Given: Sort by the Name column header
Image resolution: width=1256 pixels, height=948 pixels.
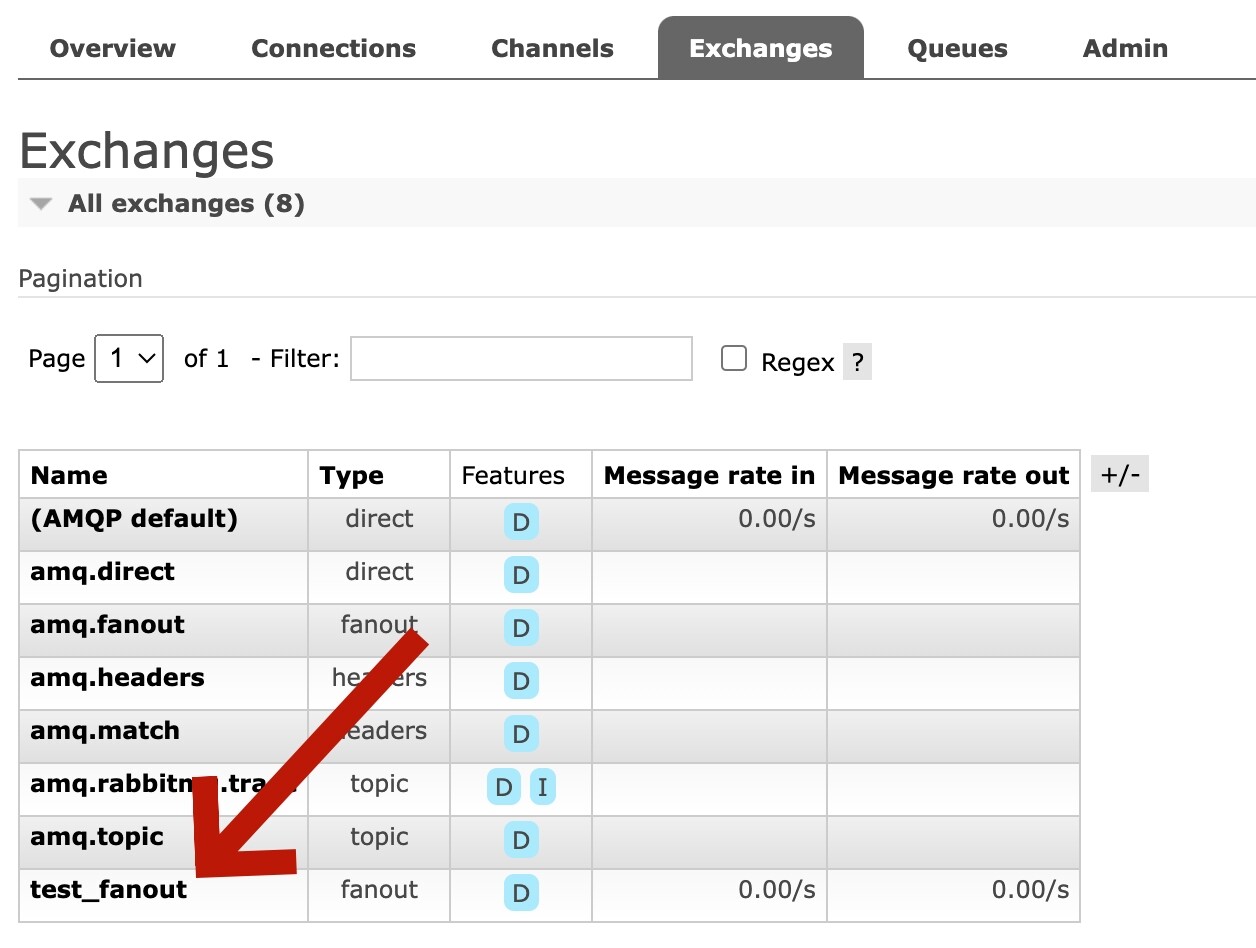Looking at the screenshot, I should click(69, 475).
